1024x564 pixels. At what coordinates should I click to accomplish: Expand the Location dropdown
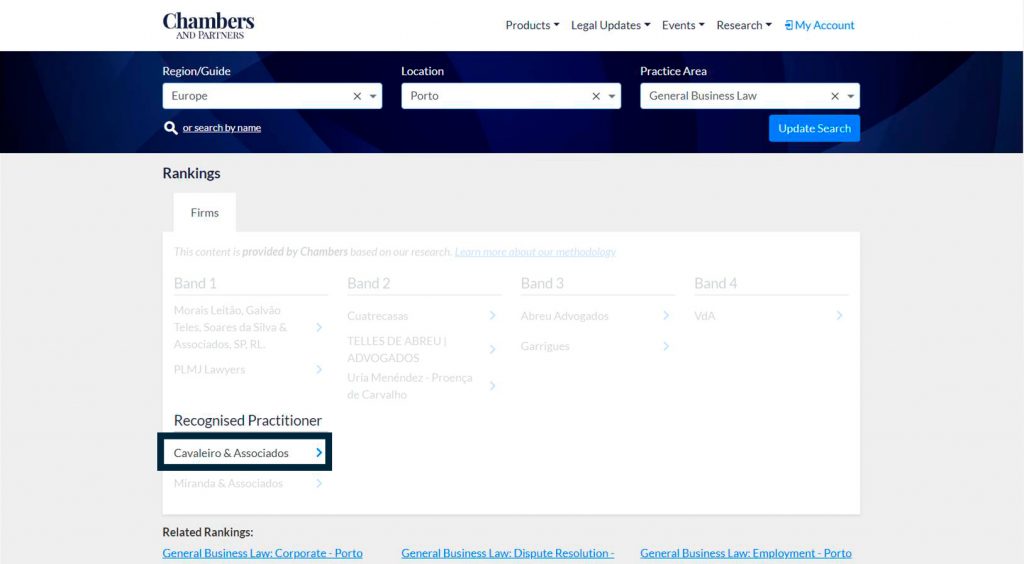[x=612, y=96]
